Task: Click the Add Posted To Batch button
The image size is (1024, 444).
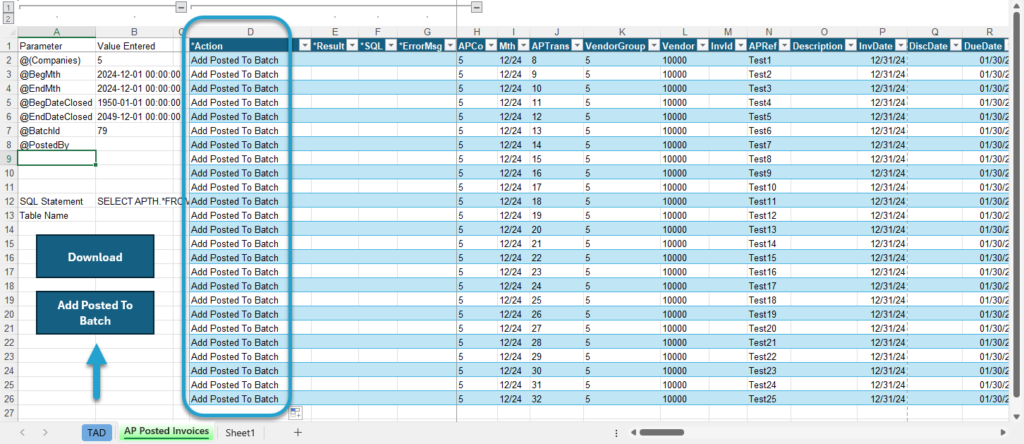Action: [95, 313]
